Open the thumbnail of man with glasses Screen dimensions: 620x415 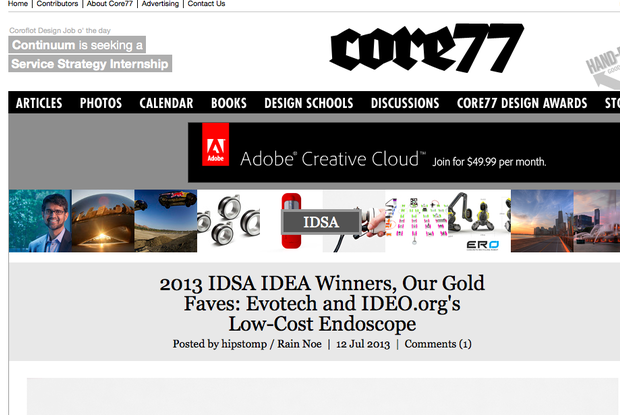tap(40, 221)
